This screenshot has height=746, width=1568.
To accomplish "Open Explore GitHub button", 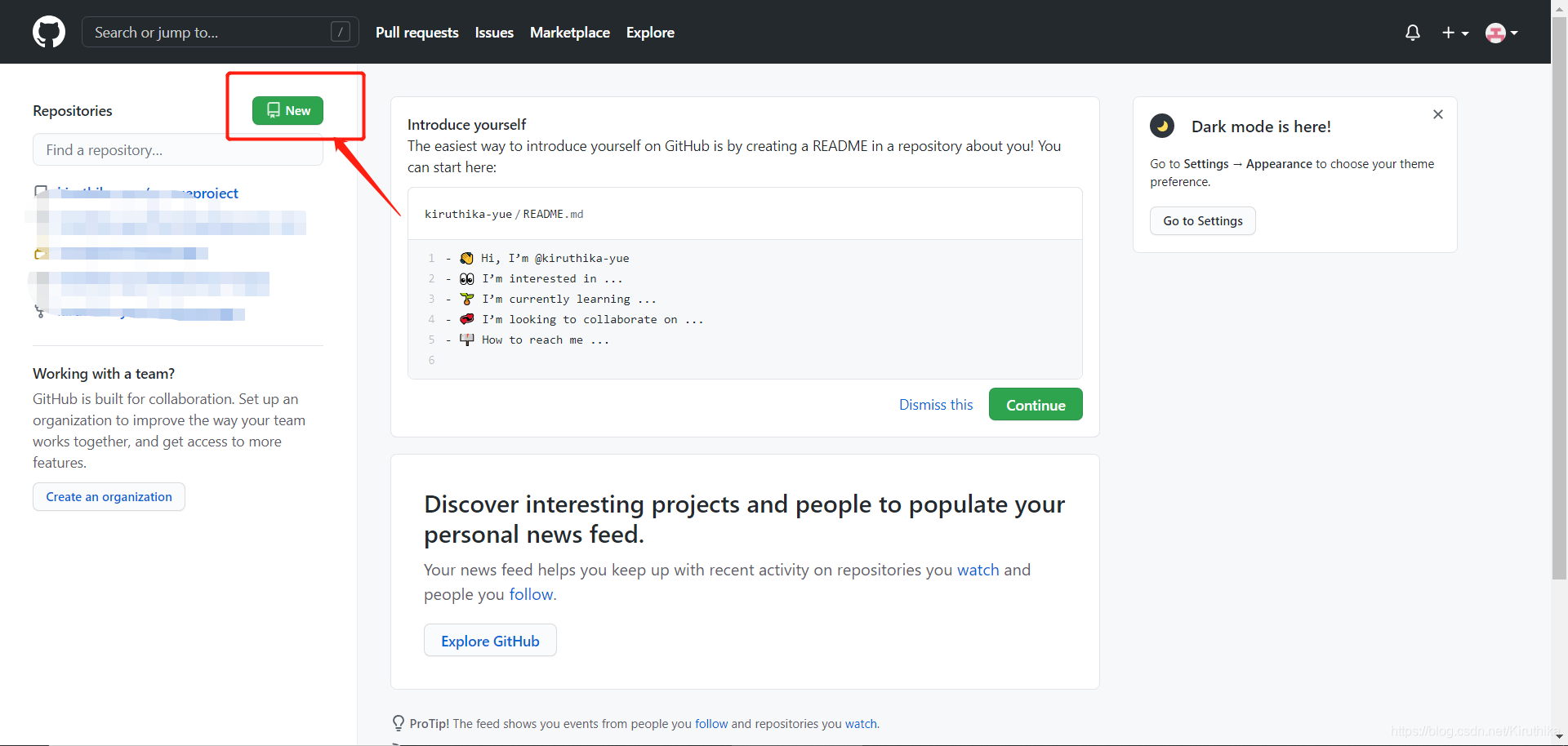I will click(x=490, y=641).
